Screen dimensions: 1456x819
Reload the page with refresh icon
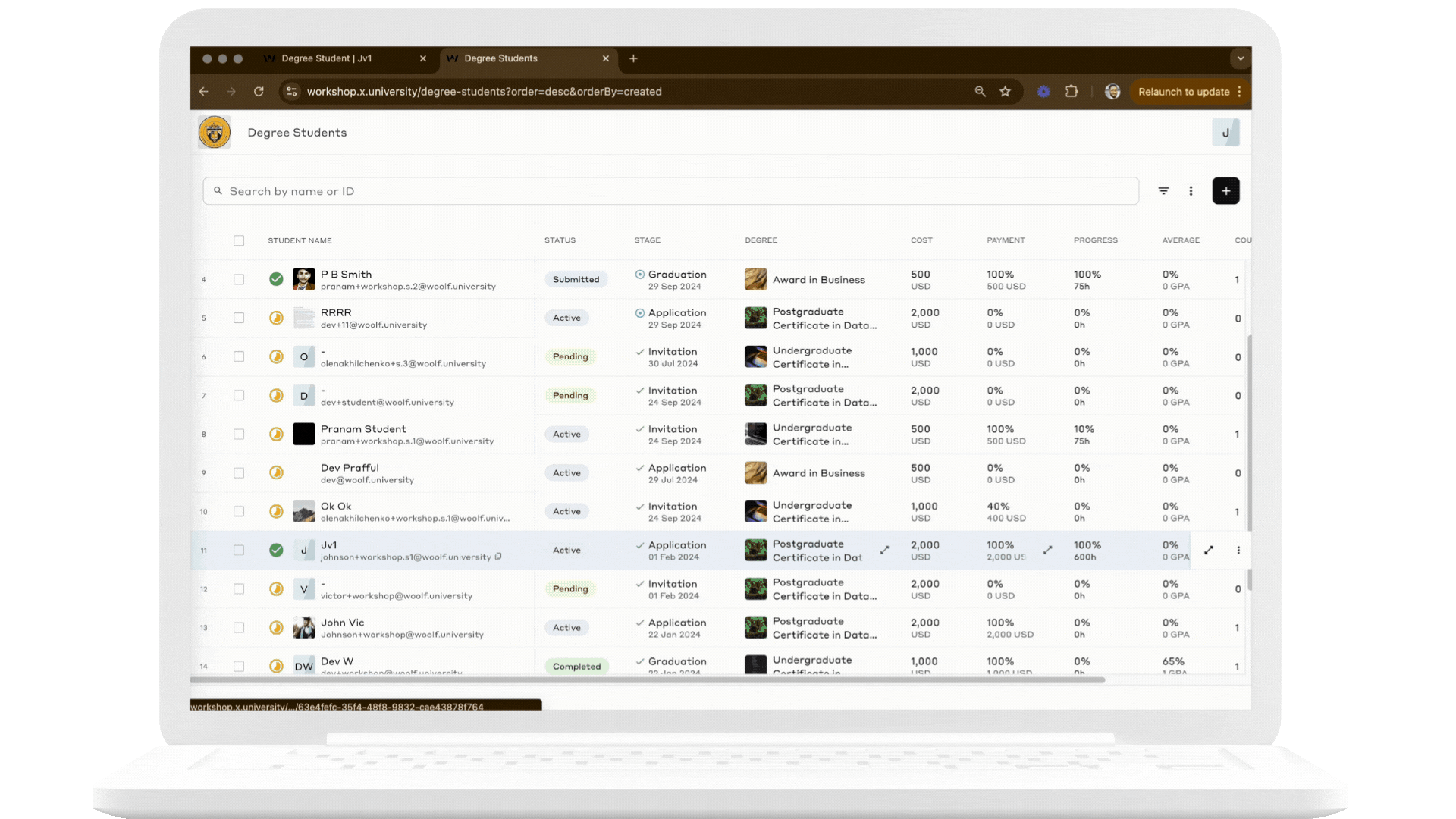point(259,92)
